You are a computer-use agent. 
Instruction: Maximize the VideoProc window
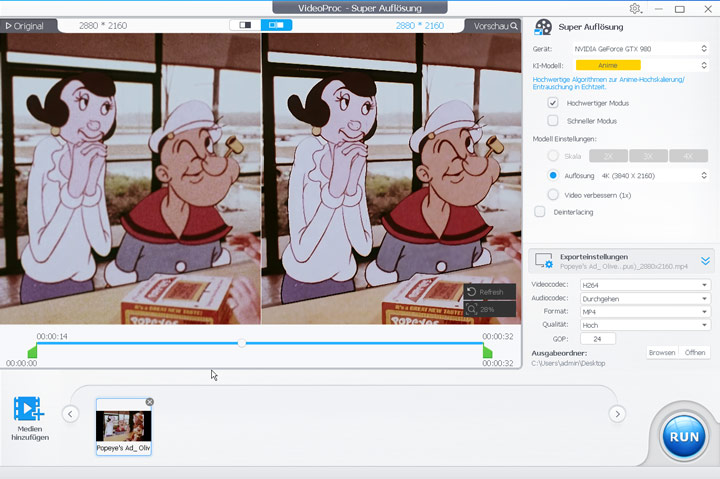(x=680, y=9)
